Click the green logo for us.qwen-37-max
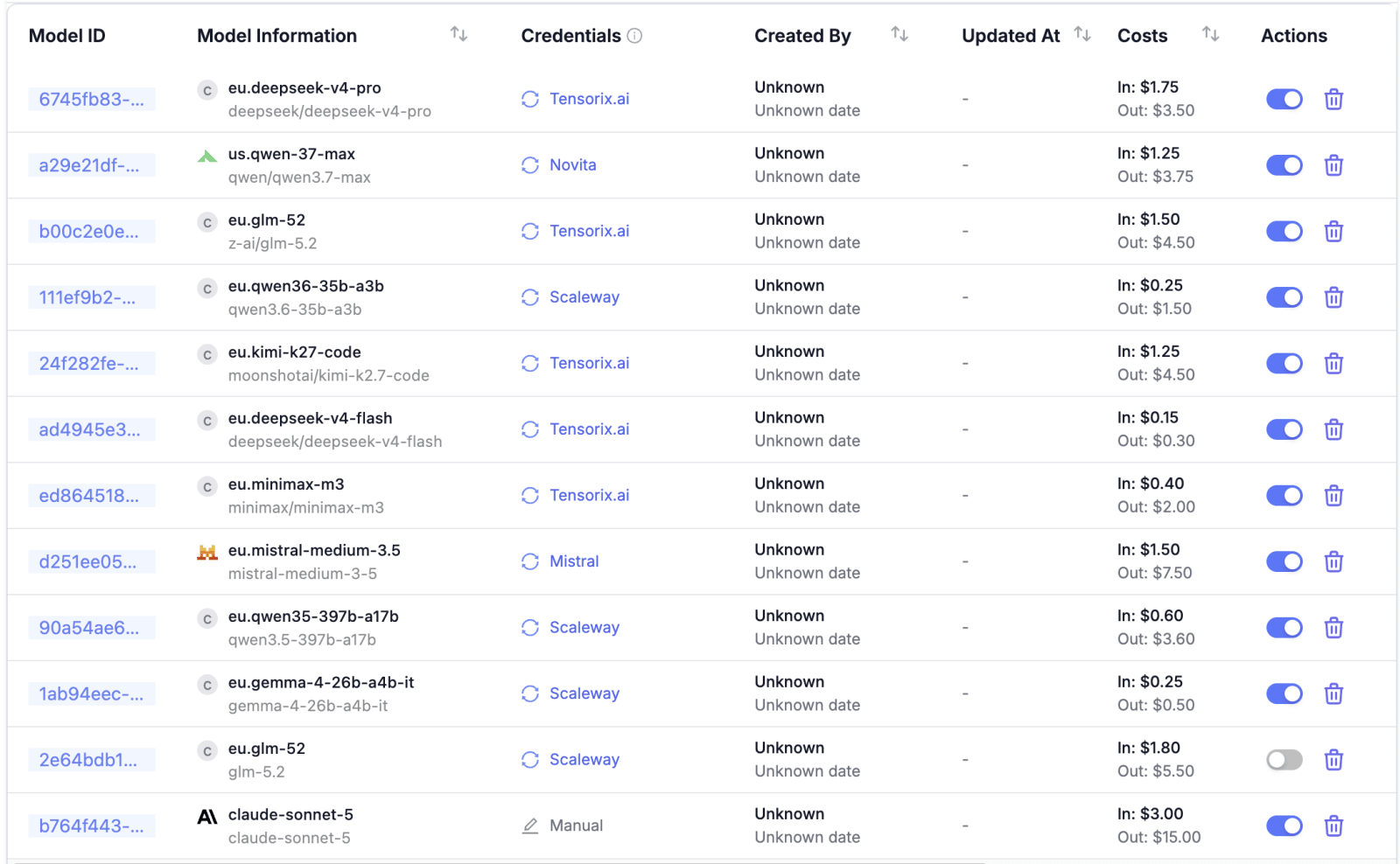 tap(207, 157)
